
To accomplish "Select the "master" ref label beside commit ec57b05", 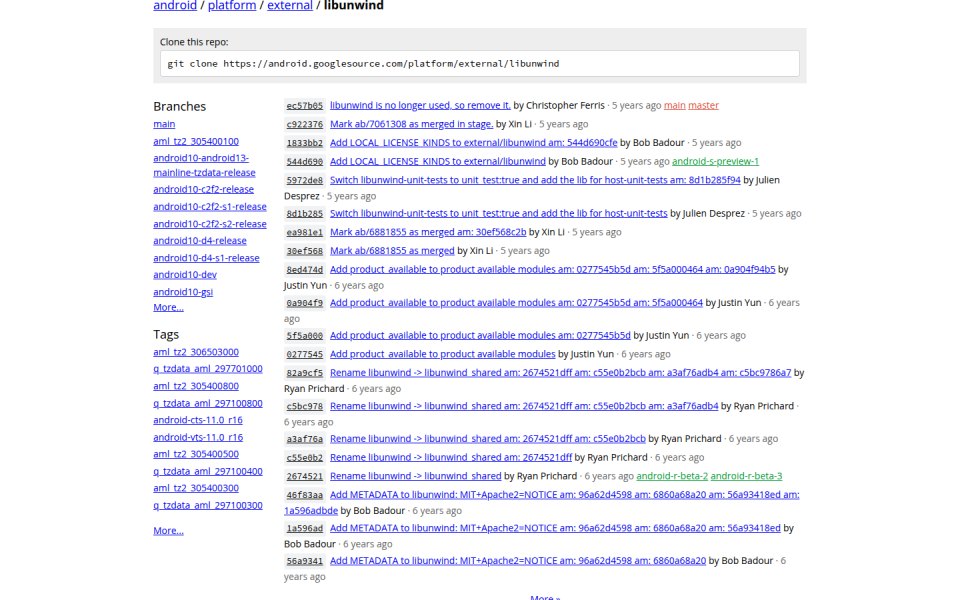I will [703, 105].
